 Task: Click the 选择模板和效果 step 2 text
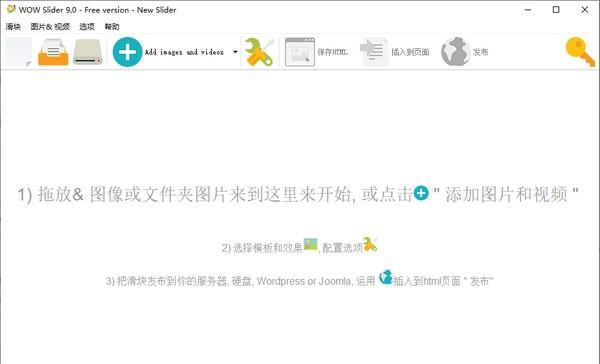[x=267, y=248]
